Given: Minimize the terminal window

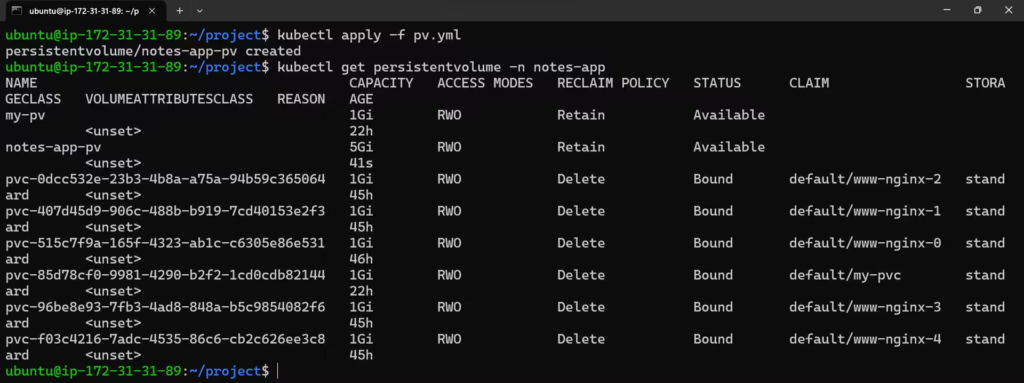Looking at the screenshot, I should point(947,10).
